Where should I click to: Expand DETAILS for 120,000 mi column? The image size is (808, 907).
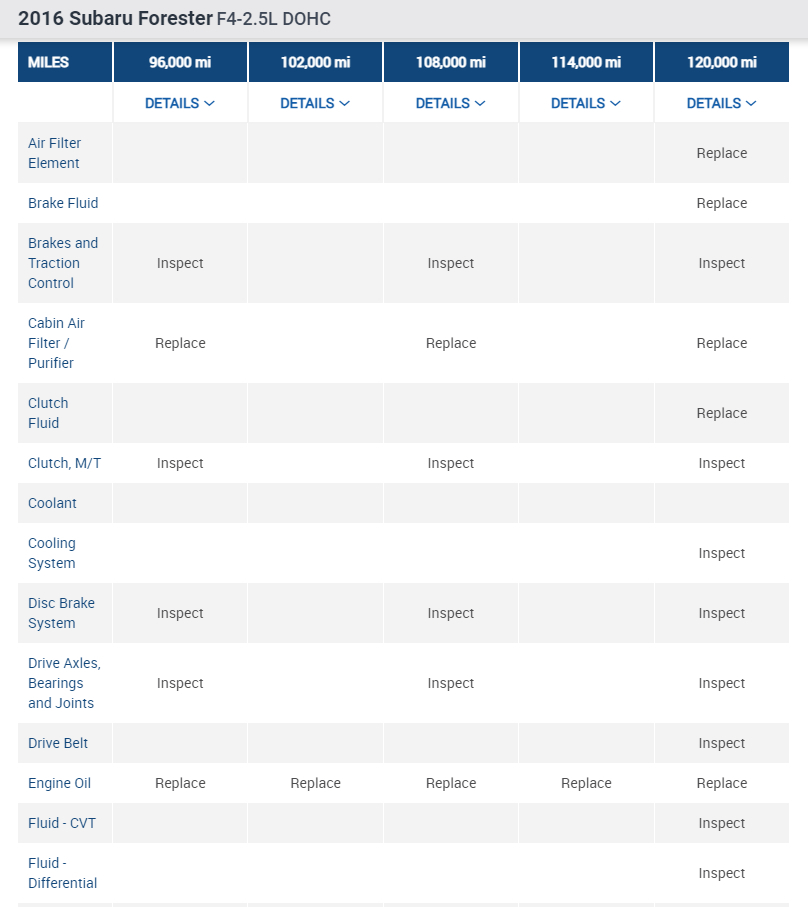pyautogui.click(x=721, y=103)
